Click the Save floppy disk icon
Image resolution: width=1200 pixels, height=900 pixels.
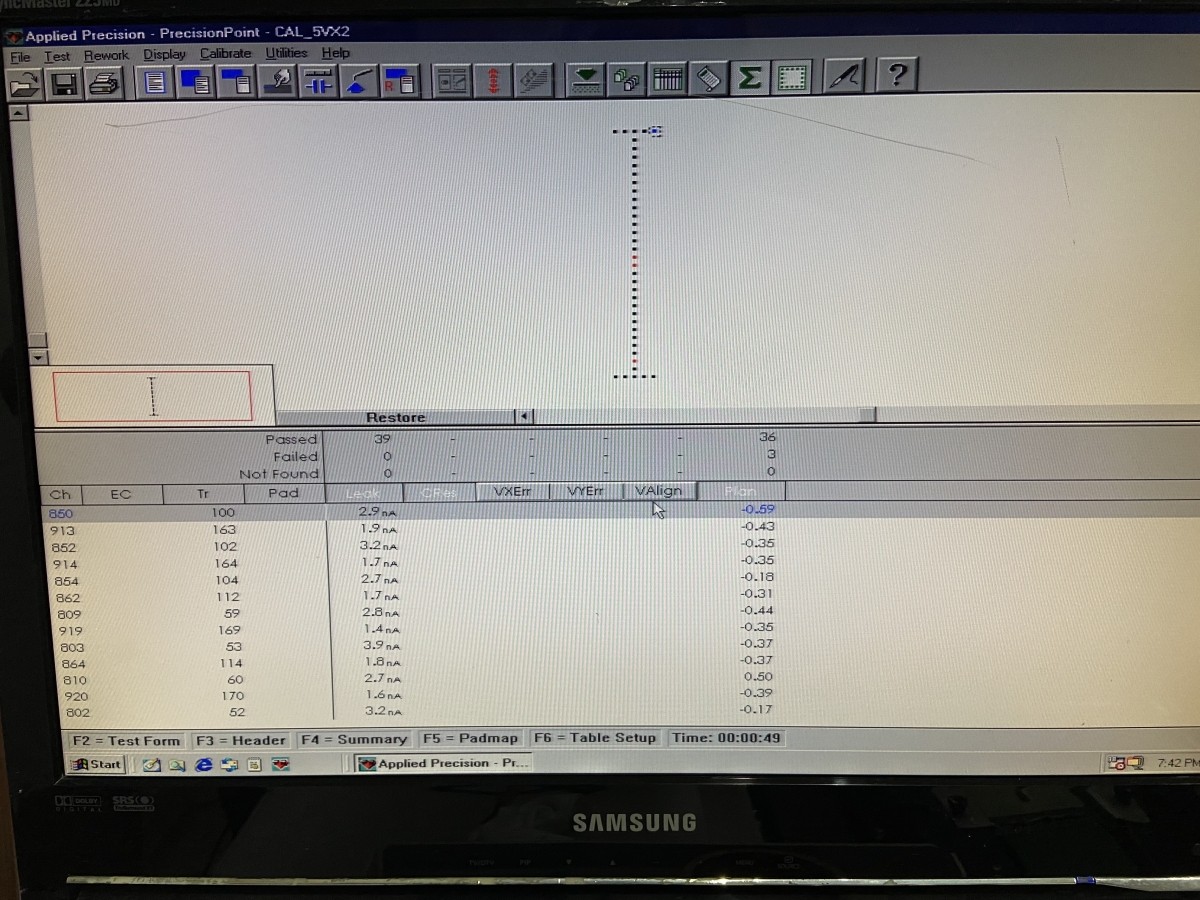(x=63, y=84)
